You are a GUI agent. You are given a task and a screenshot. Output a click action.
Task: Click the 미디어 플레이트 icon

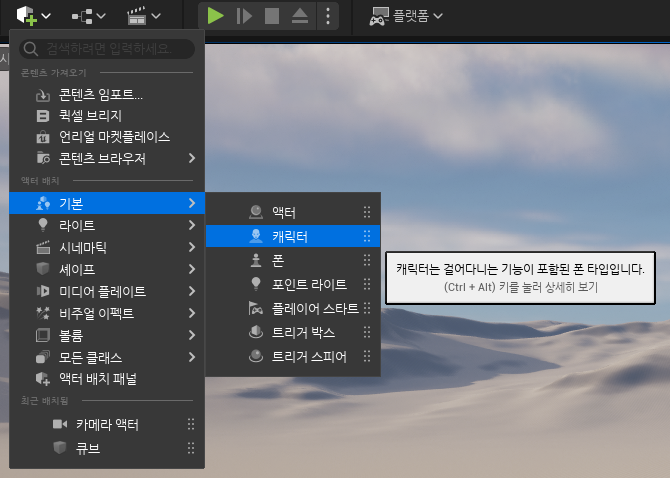43,291
